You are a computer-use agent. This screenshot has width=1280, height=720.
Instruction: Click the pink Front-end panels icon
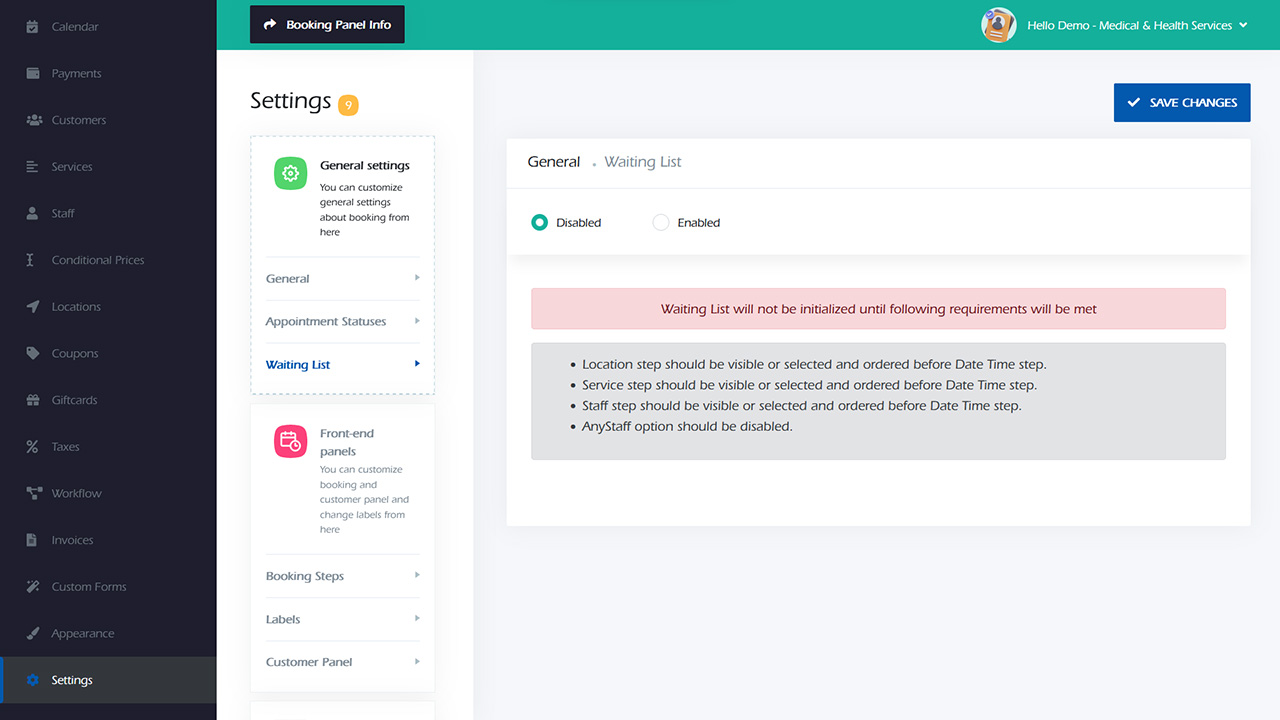pyautogui.click(x=290, y=441)
